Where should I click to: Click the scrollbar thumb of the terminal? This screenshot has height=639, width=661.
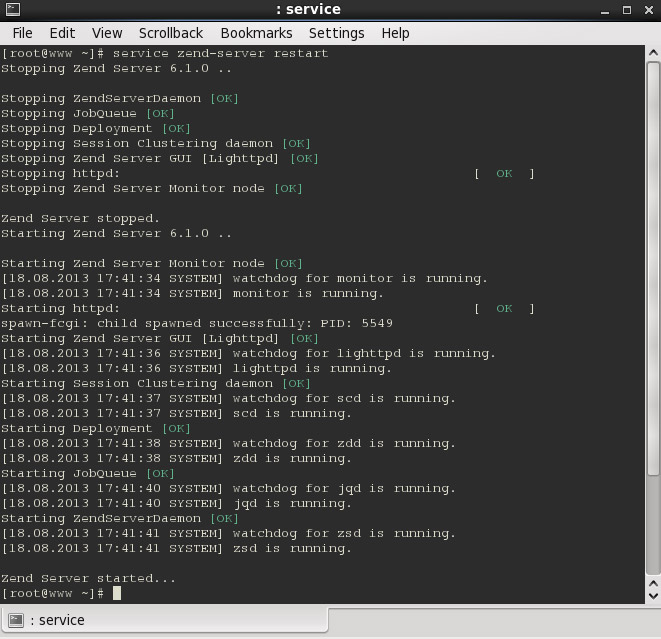653,269
